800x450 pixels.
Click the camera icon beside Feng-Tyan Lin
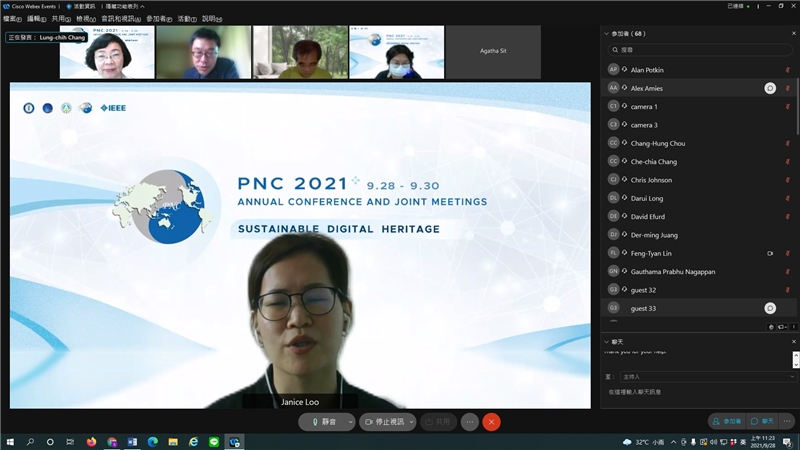tap(770, 254)
